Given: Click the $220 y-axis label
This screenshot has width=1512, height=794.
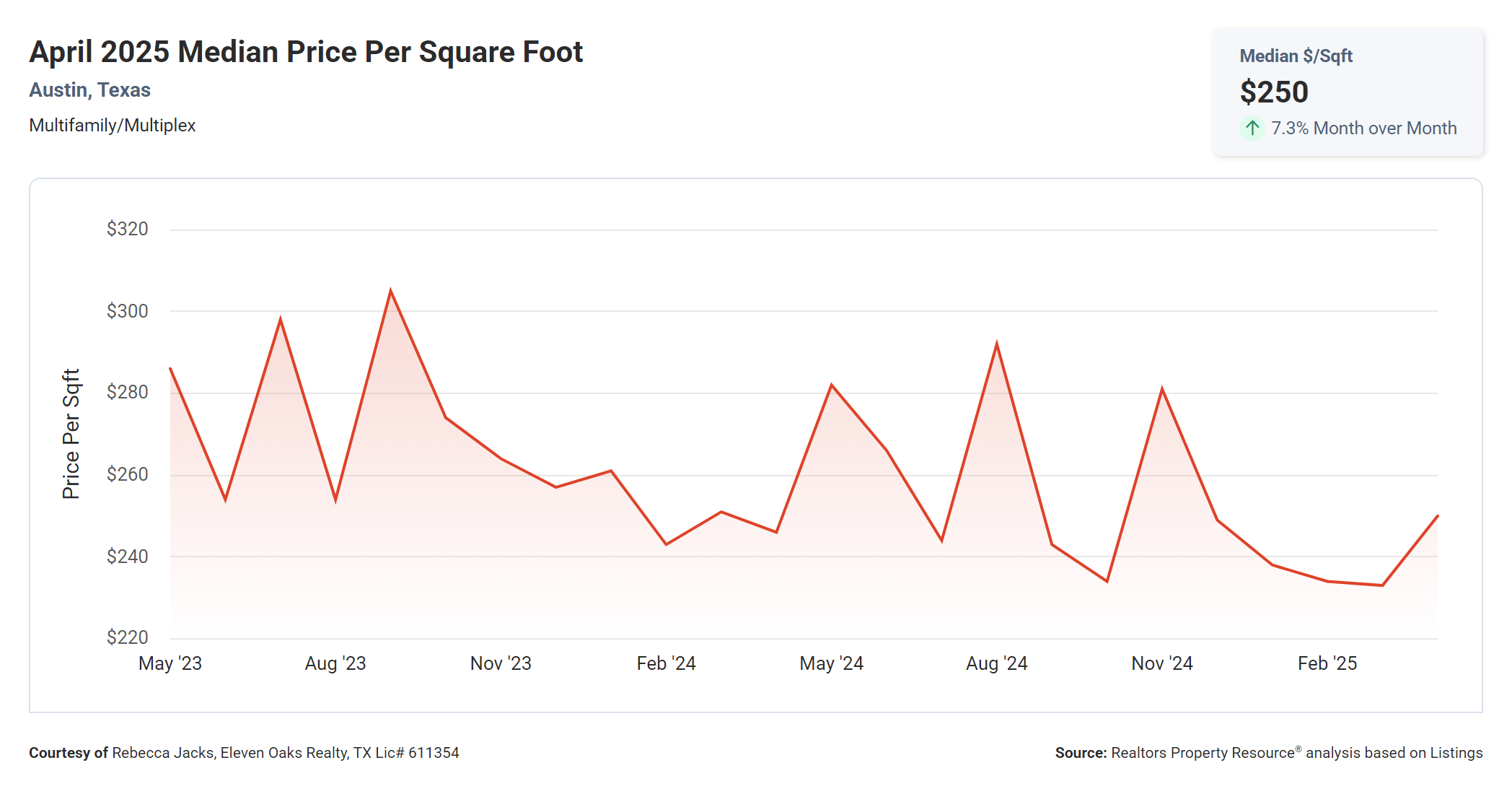Looking at the screenshot, I should point(127,637).
